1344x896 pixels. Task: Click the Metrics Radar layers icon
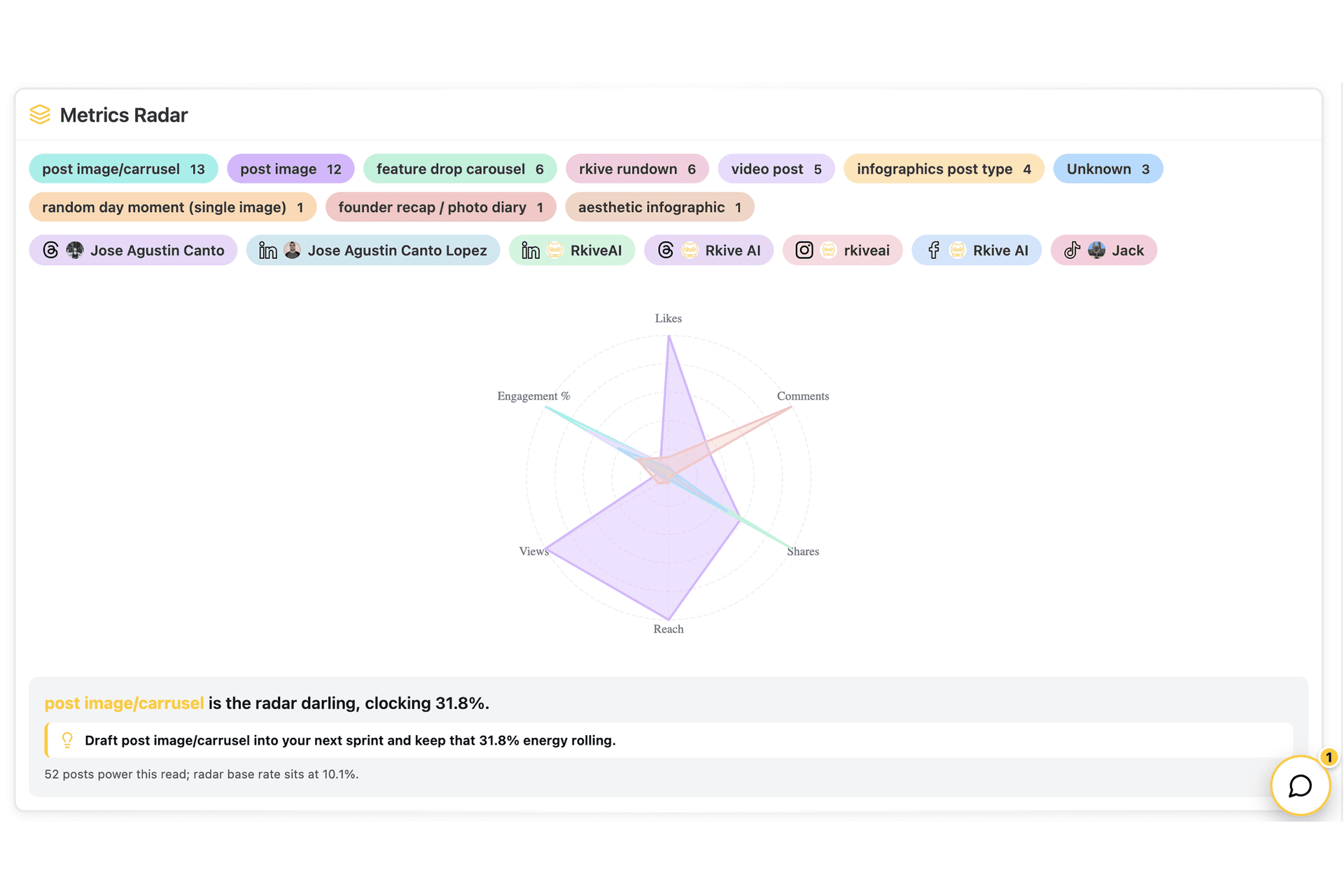40,115
